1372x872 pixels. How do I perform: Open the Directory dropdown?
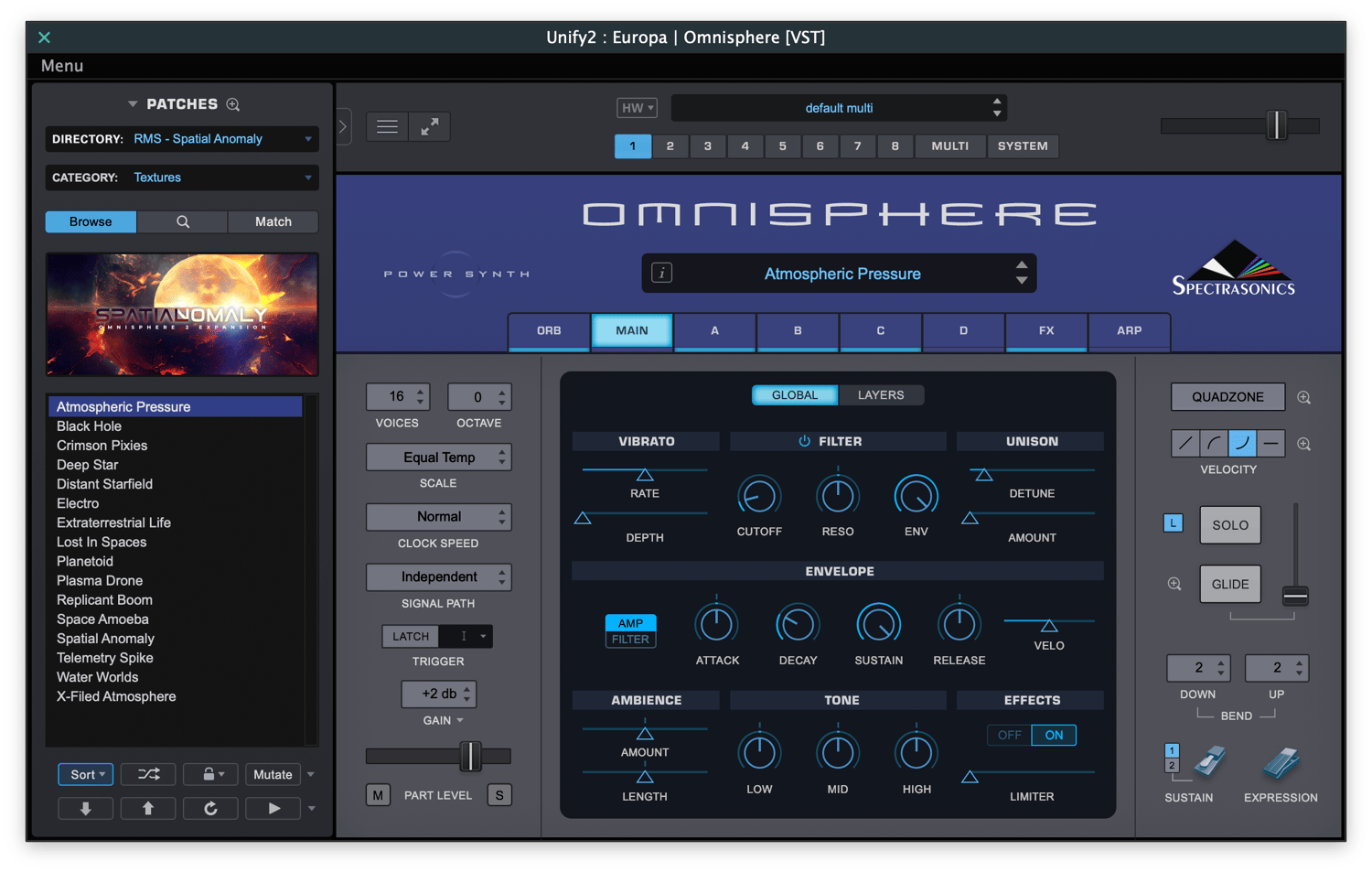pos(182,139)
